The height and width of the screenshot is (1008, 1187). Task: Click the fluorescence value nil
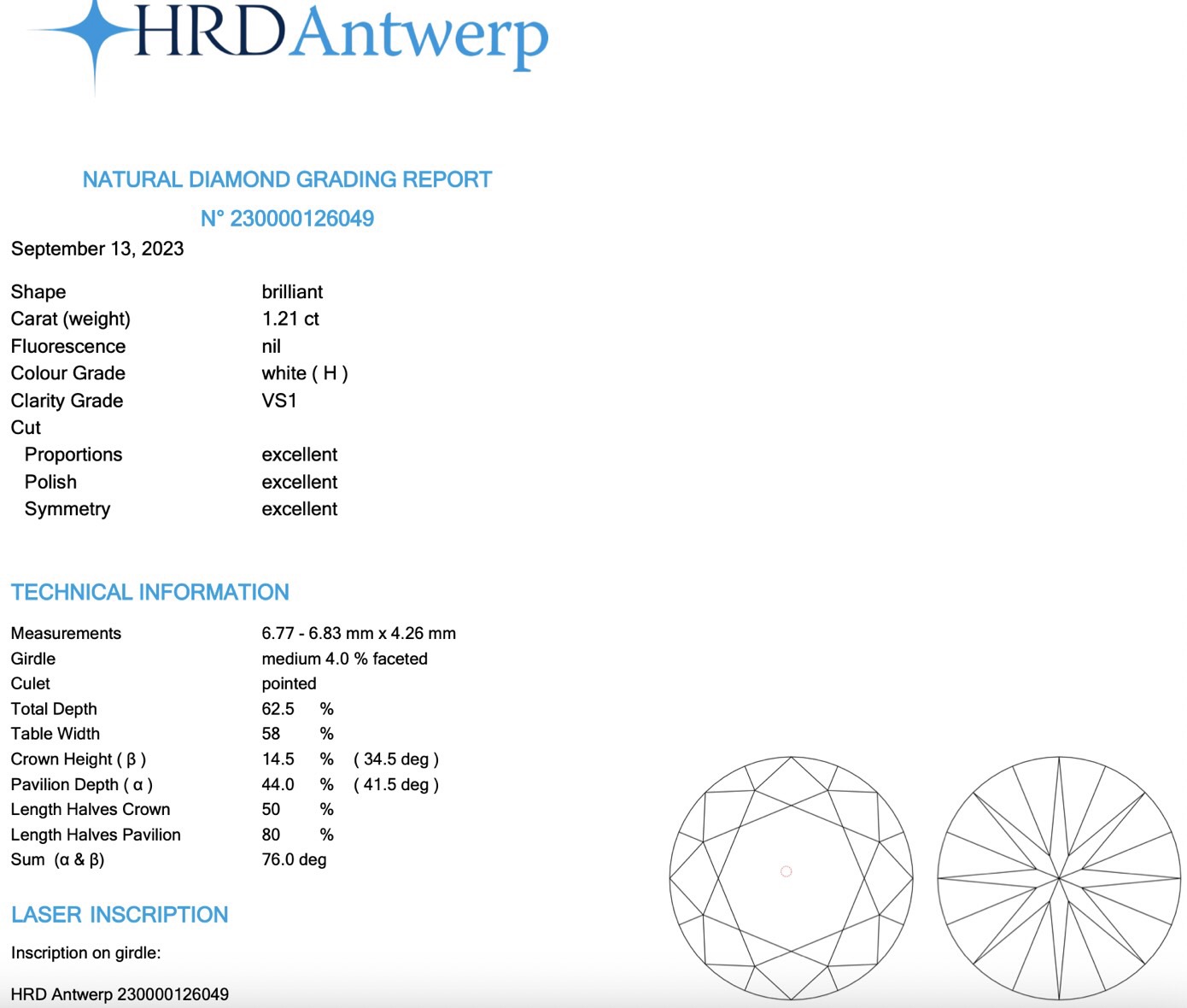(271, 346)
